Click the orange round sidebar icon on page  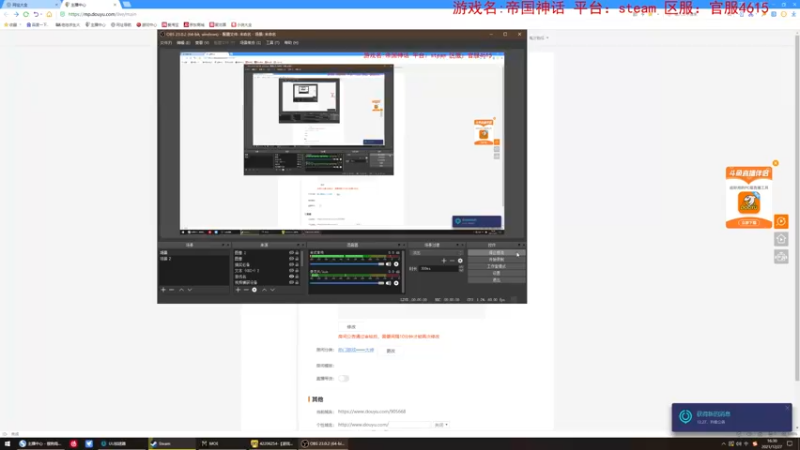781,221
